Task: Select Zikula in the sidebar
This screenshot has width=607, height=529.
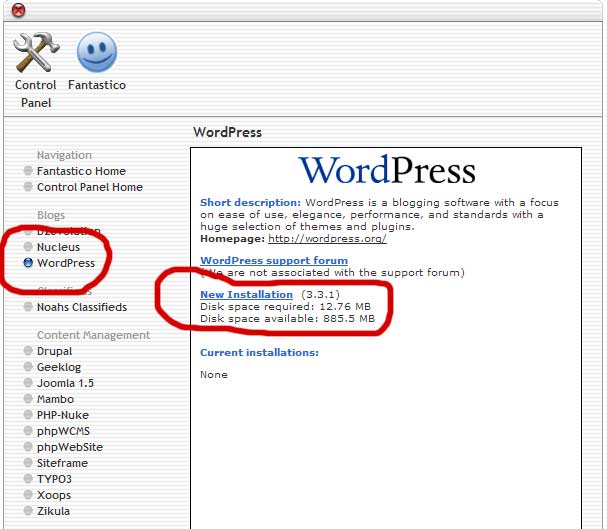Action: (53, 511)
